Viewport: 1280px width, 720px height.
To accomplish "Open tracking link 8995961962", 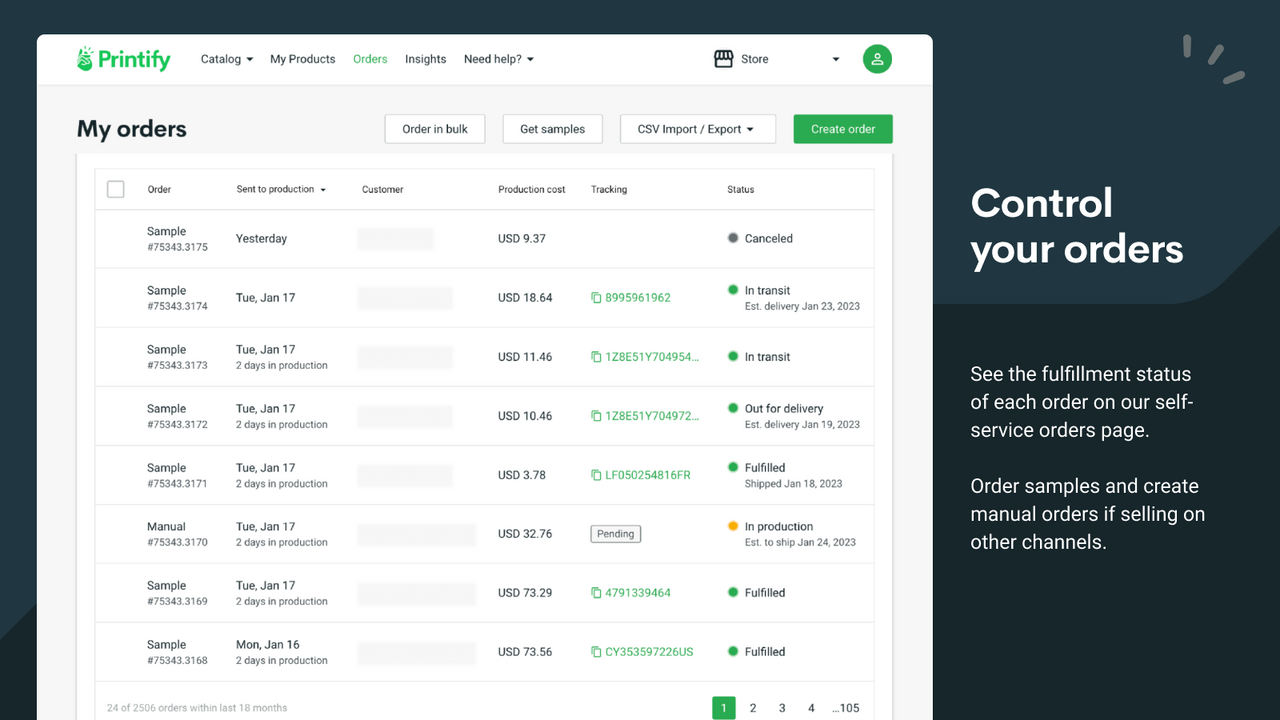I will coord(639,297).
